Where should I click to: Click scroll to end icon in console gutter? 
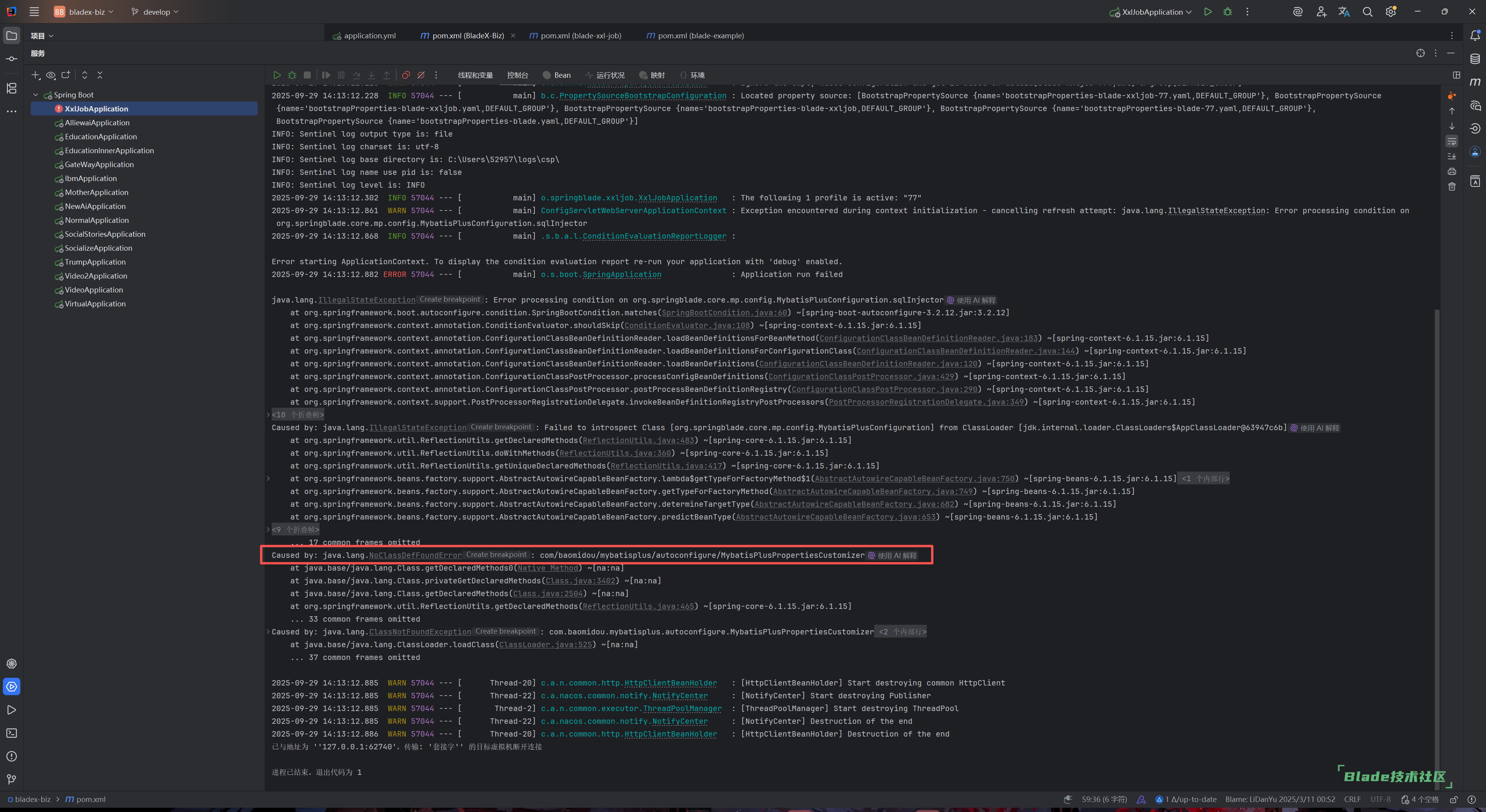[x=1452, y=156]
